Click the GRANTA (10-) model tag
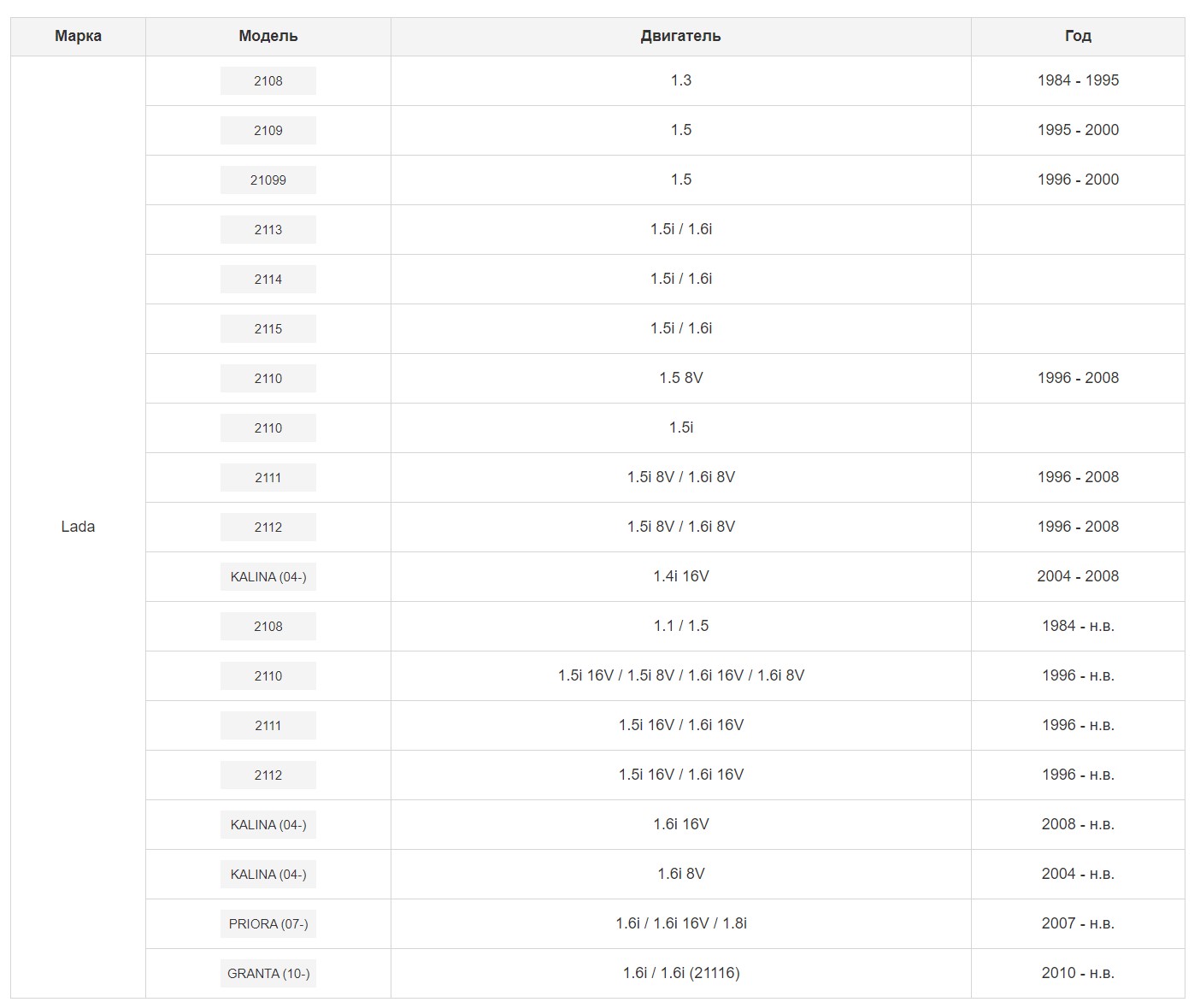Image resolution: width=1200 pixels, height=1008 pixels. click(268, 974)
